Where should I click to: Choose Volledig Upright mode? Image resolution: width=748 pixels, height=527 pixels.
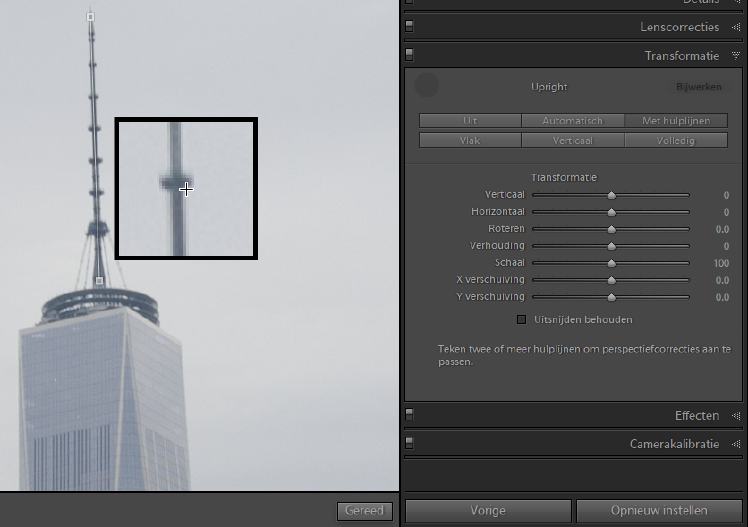tap(676, 140)
